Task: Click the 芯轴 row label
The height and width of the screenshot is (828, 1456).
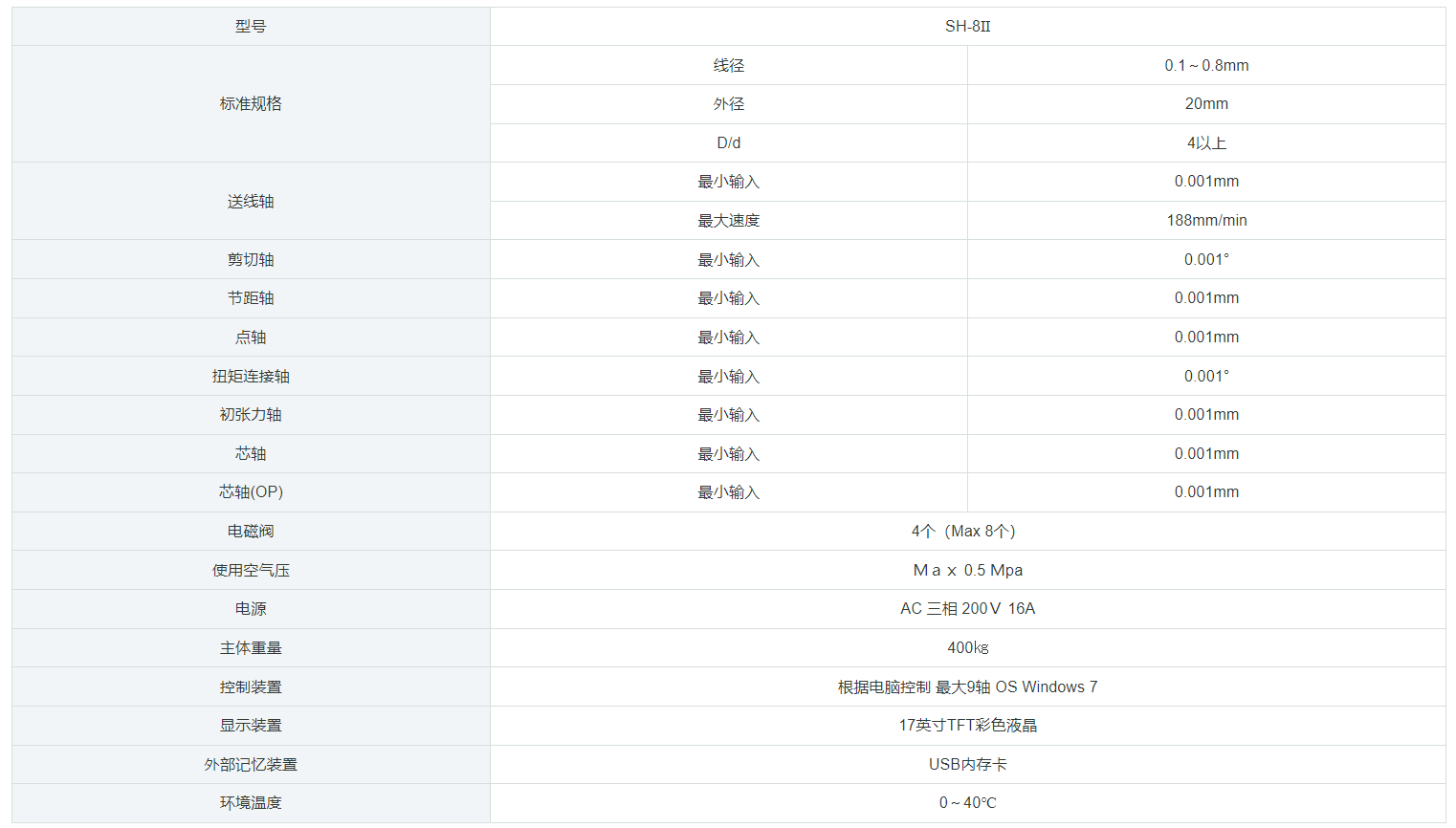Action: [251, 454]
